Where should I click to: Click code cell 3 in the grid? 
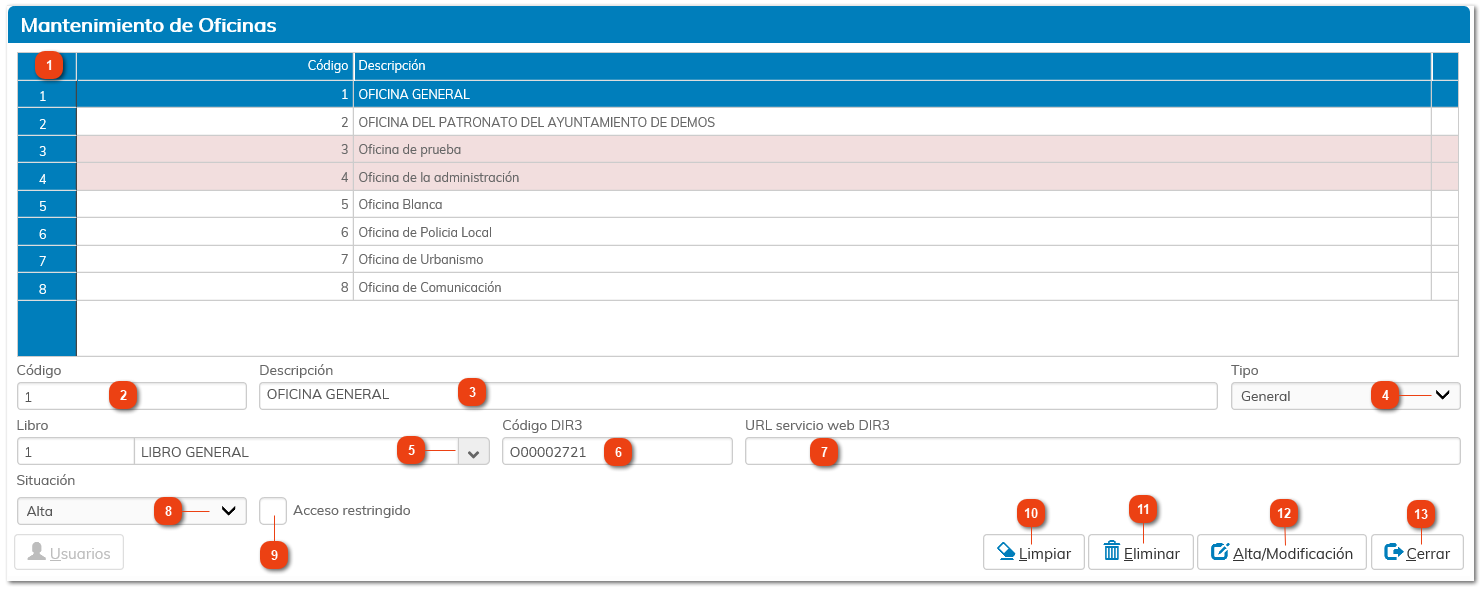[x=215, y=149]
